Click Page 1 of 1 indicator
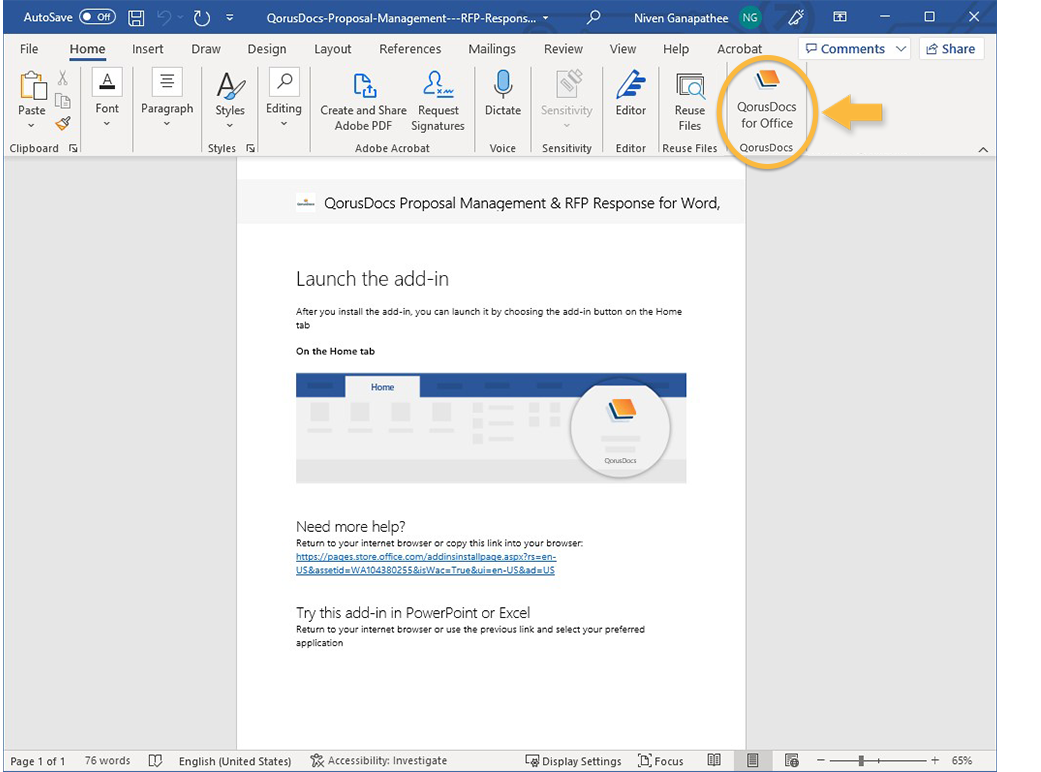The width and height of the screenshot is (1041, 772). (38, 761)
